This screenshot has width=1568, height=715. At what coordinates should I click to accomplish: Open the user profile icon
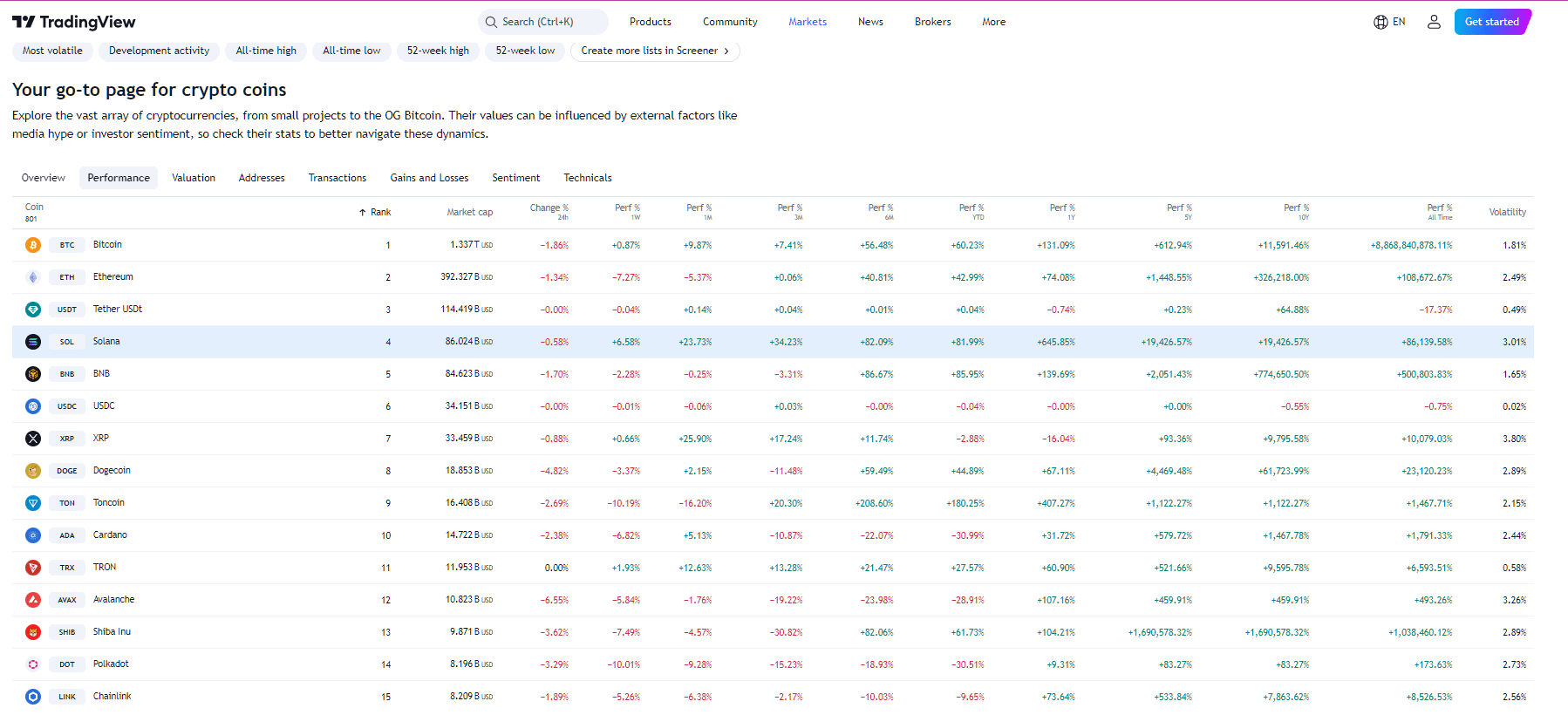(x=1434, y=22)
